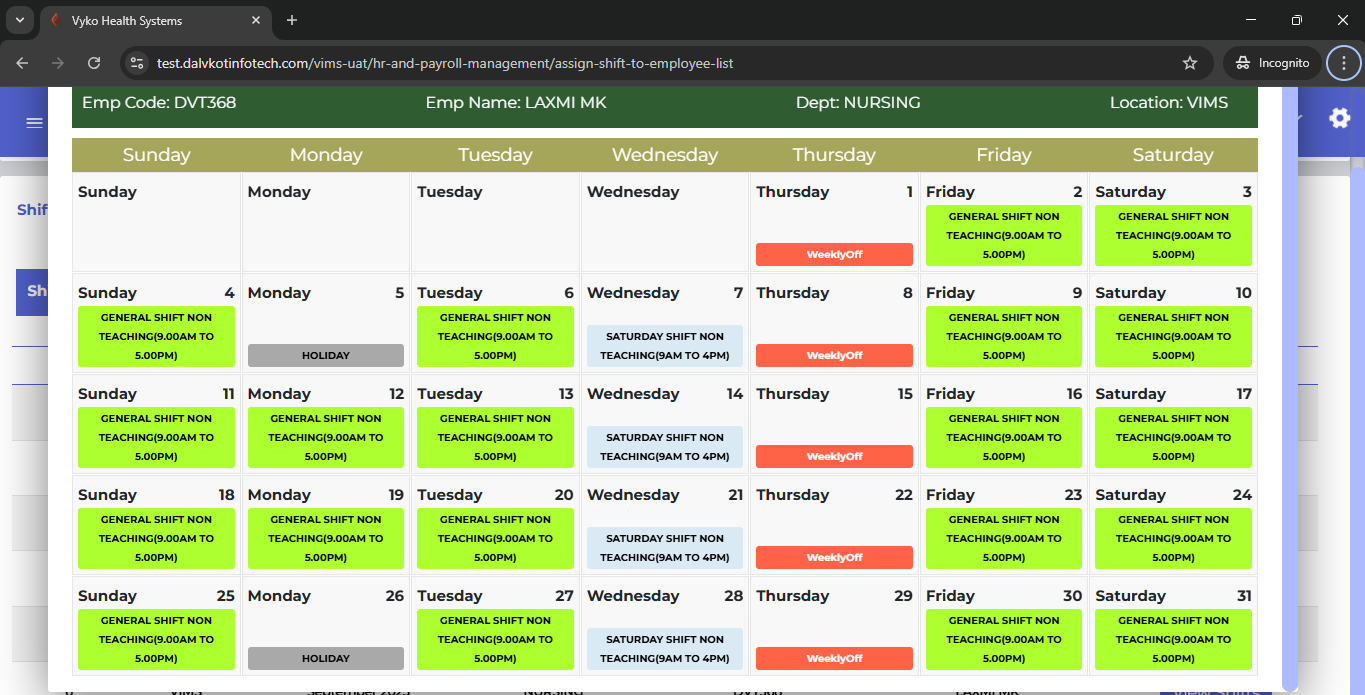
Task: Go back using browser back arrow
Action: 22,63
